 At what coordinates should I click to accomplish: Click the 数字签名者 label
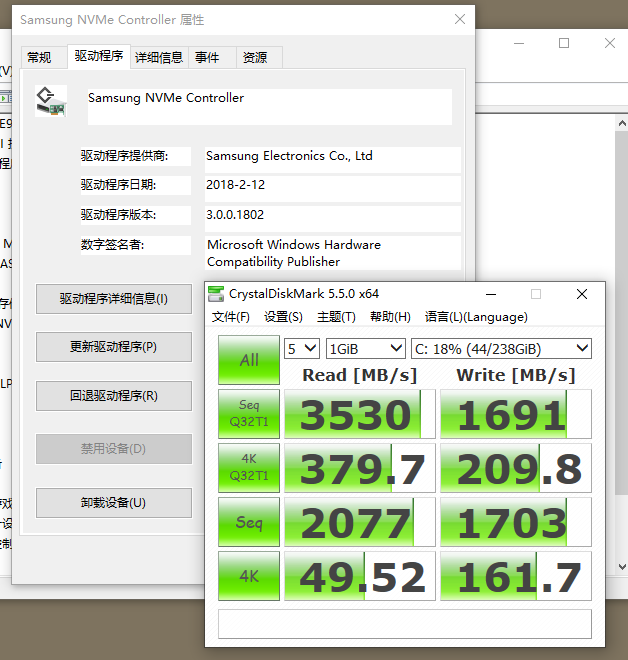click(x=112, y=245)
